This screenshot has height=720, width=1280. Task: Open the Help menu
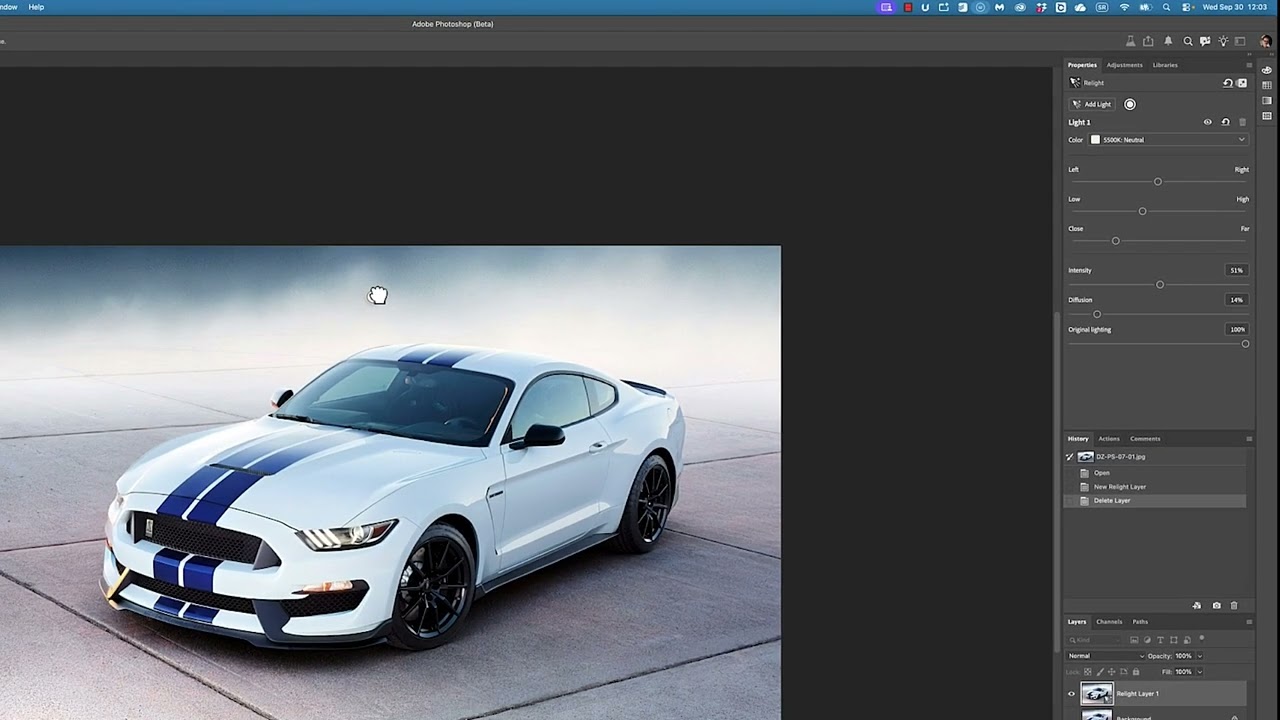click(36, 7)
